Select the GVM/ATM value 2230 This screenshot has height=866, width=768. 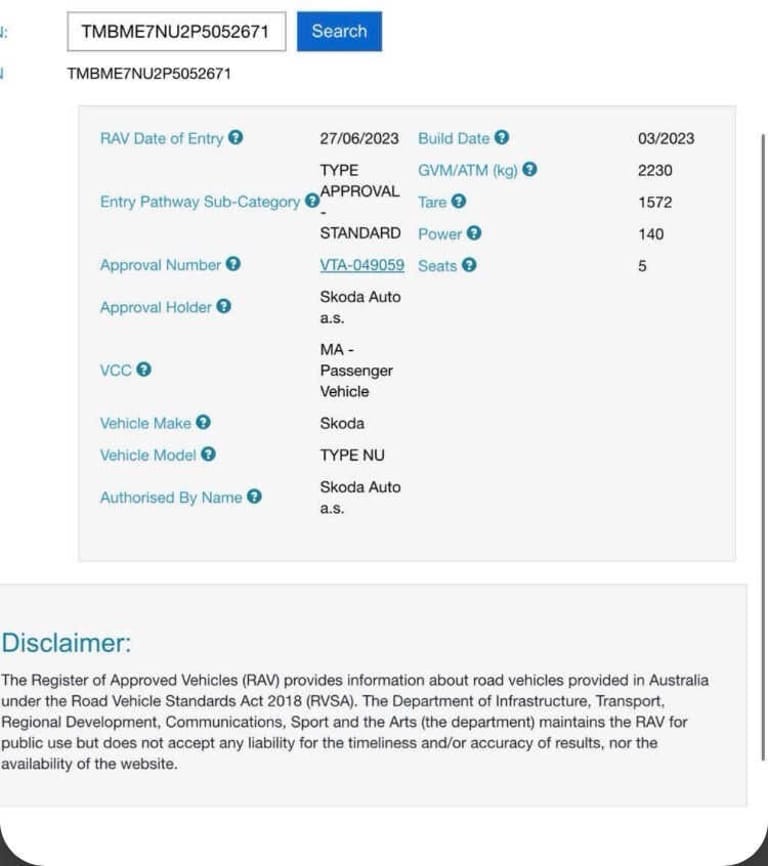click(655, 170)
